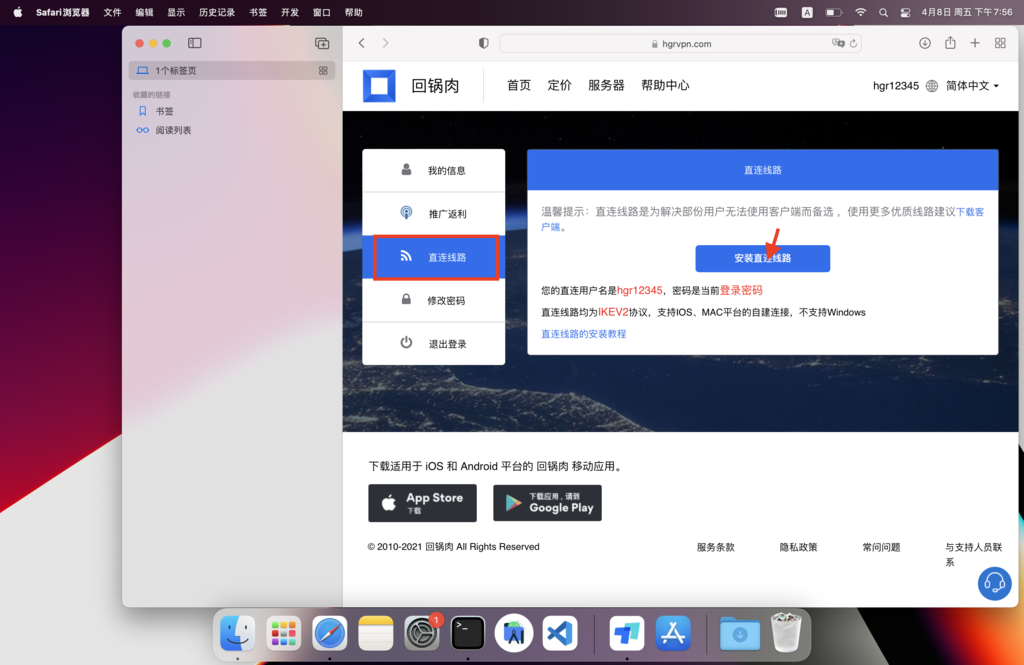Screen dimensions: 1024x665
Task: Select 修改密码 in the side menu
Action: click(x=434, y=300)
